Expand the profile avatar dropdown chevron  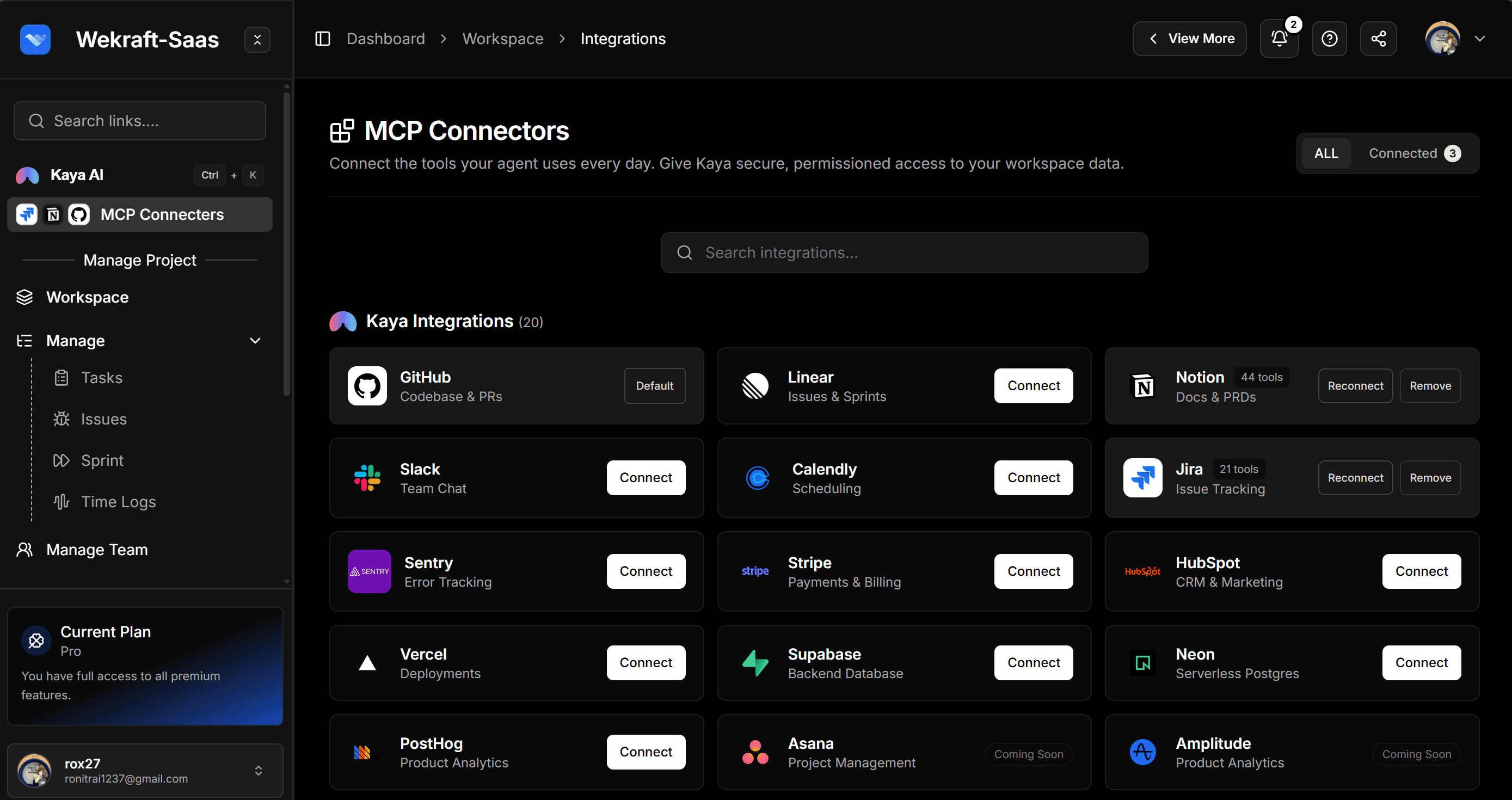[x=1480, y=39]
